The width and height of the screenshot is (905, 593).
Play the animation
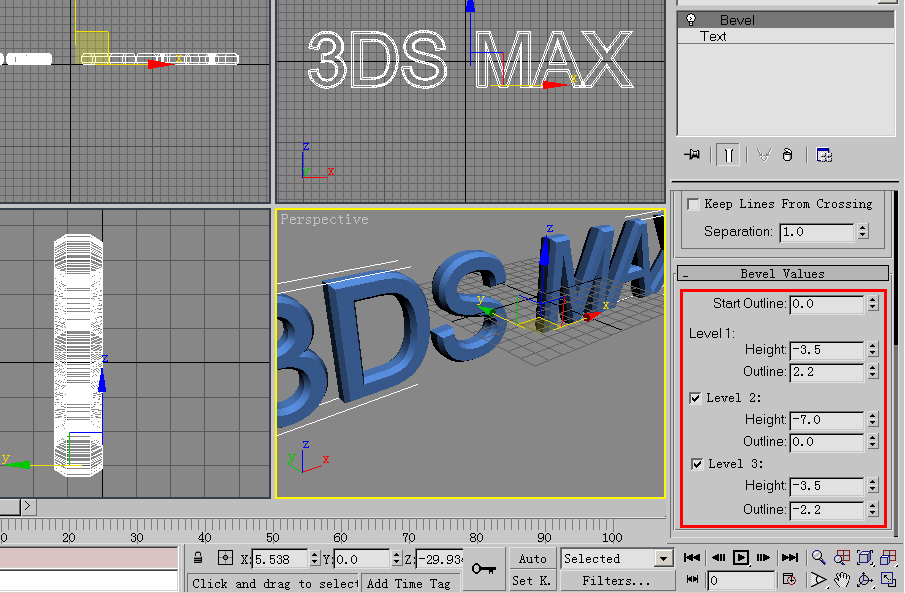tap(741, 557)
